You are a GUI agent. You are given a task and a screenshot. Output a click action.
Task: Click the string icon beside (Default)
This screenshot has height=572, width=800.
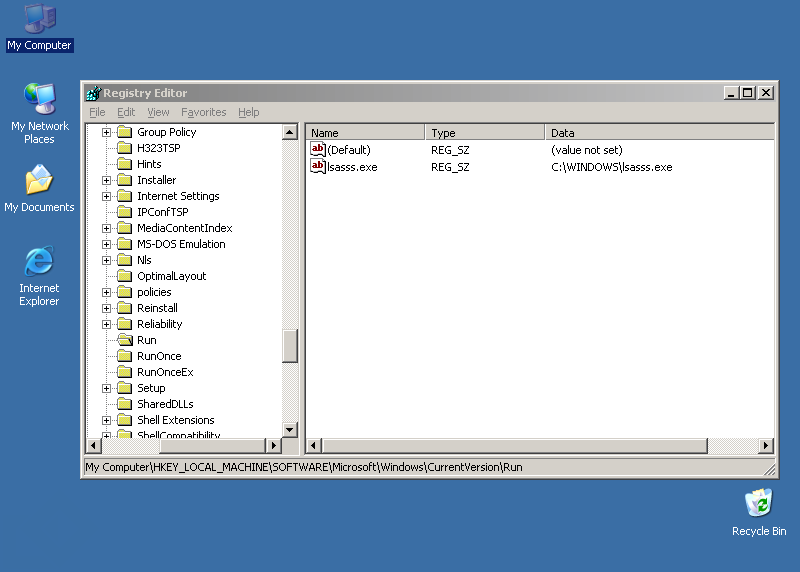318,150
